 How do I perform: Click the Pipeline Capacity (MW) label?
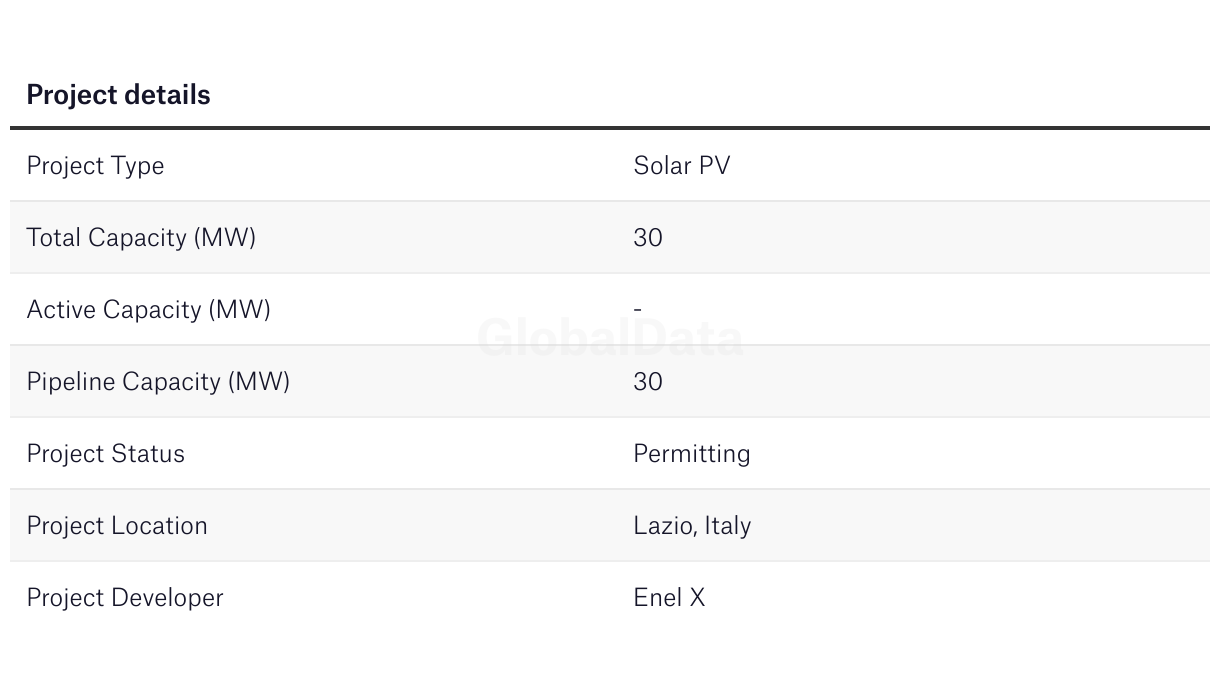[x=158, y=381]
